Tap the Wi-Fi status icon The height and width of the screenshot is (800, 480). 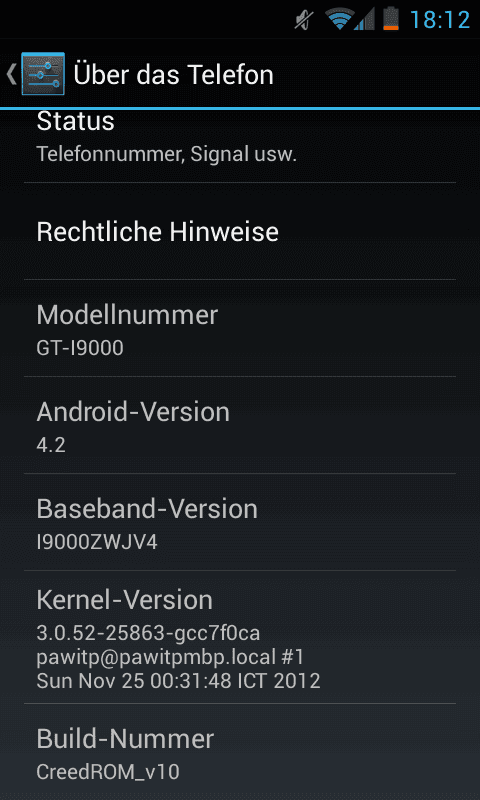click(x=339, y=19)
